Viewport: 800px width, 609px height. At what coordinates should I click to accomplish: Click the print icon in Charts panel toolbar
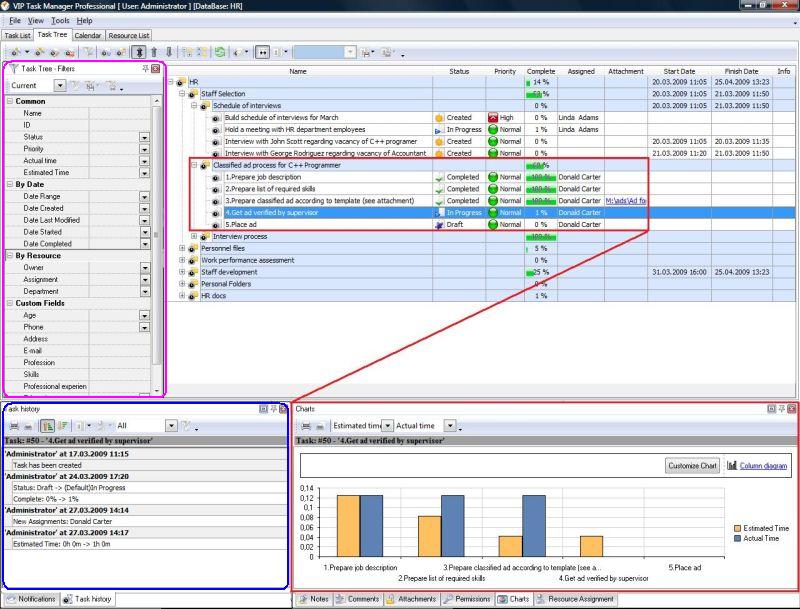coord(306,425)
